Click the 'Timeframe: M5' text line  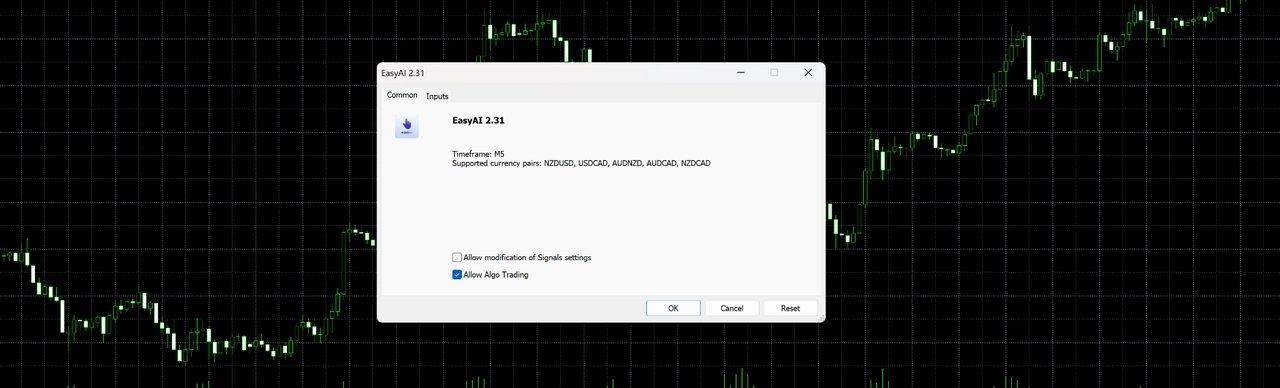[471, 154]
